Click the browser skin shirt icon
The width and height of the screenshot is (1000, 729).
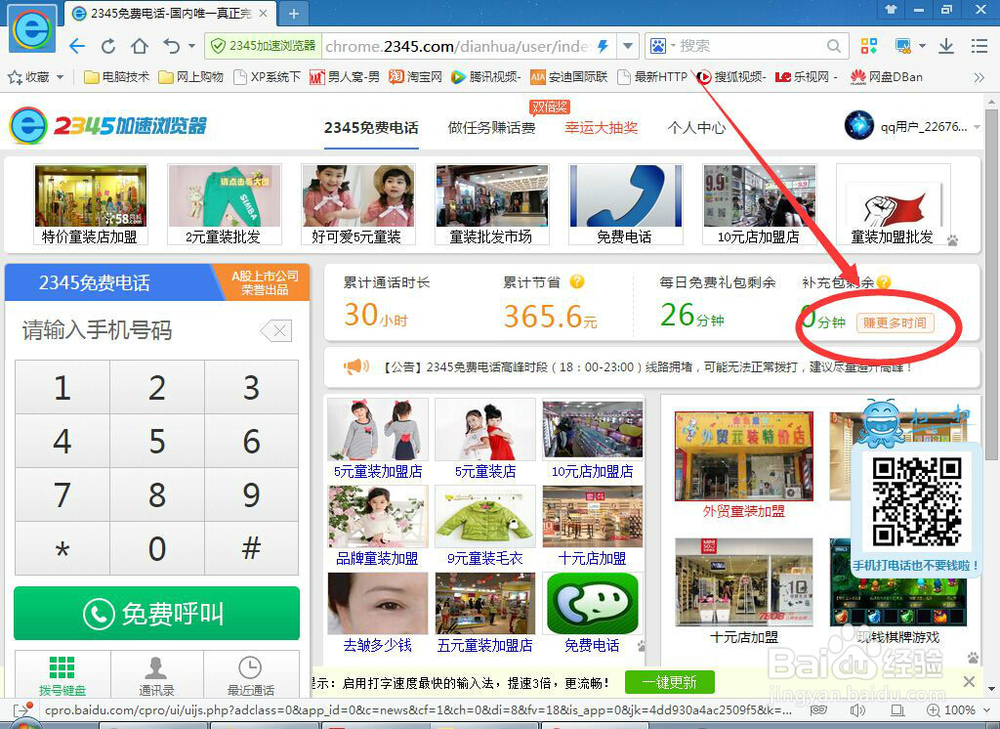891,9
